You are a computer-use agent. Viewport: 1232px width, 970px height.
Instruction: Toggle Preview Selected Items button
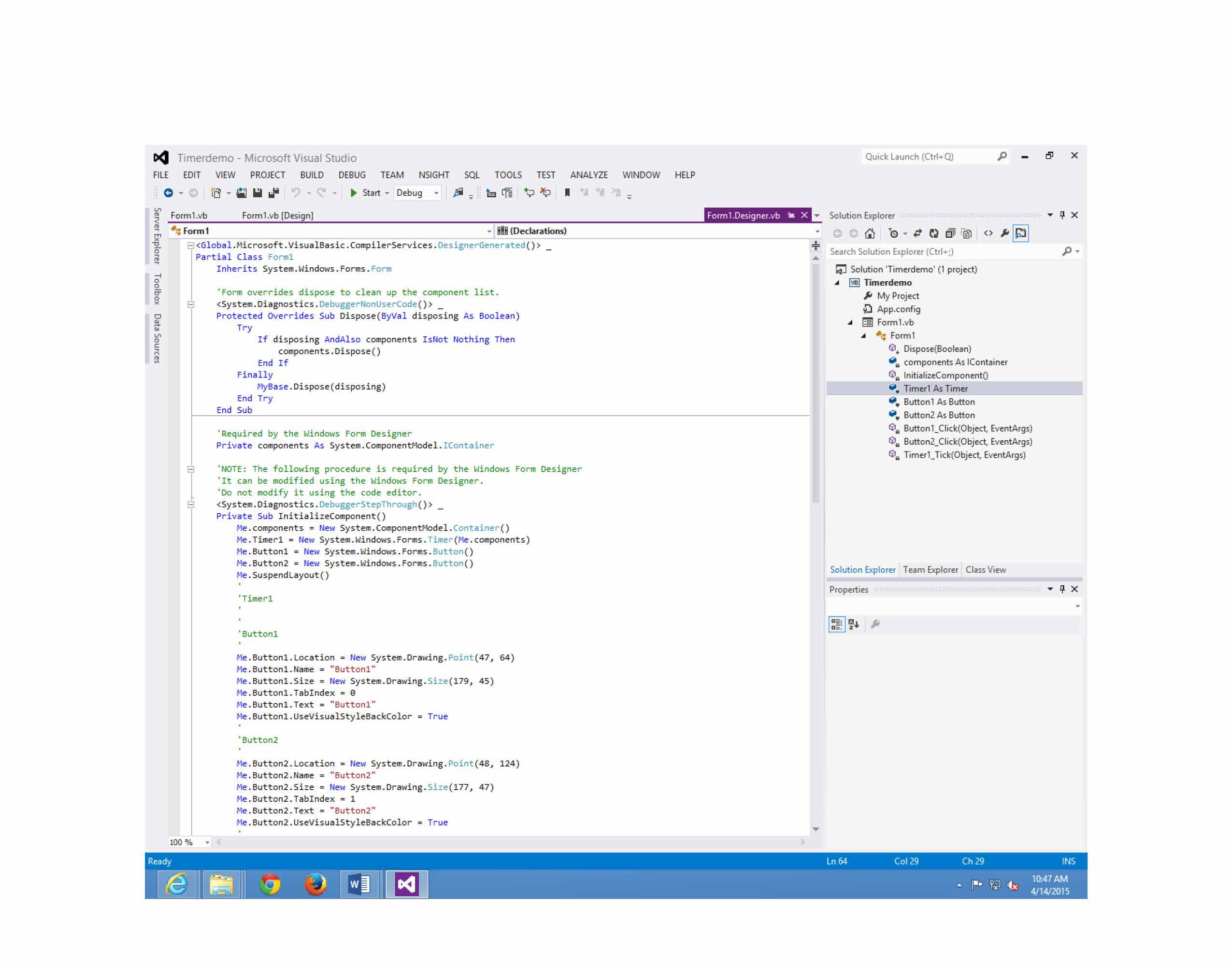tap(1021, 233)
